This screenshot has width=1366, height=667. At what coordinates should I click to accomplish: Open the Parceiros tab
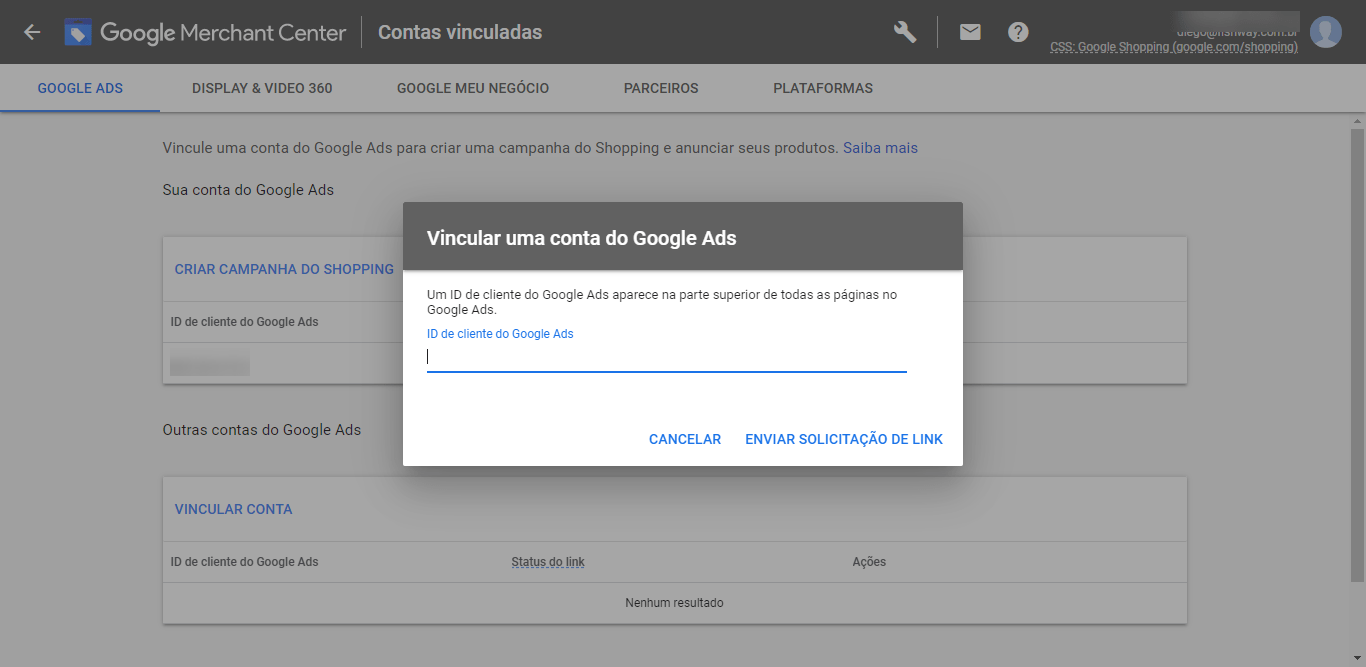[661, 88]
